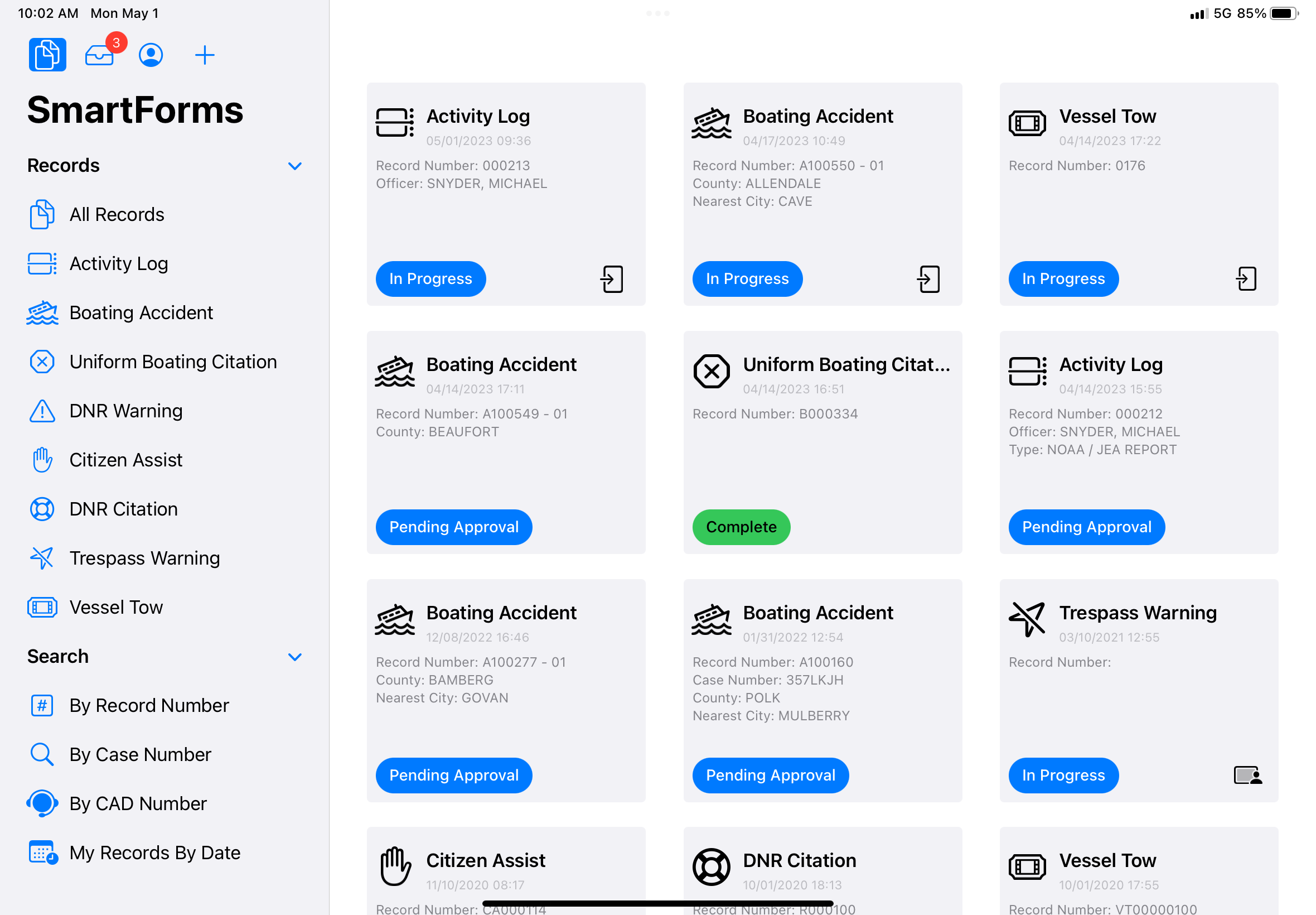Tap In Progress on Vessel Tow 0176

coord(1063,279)
